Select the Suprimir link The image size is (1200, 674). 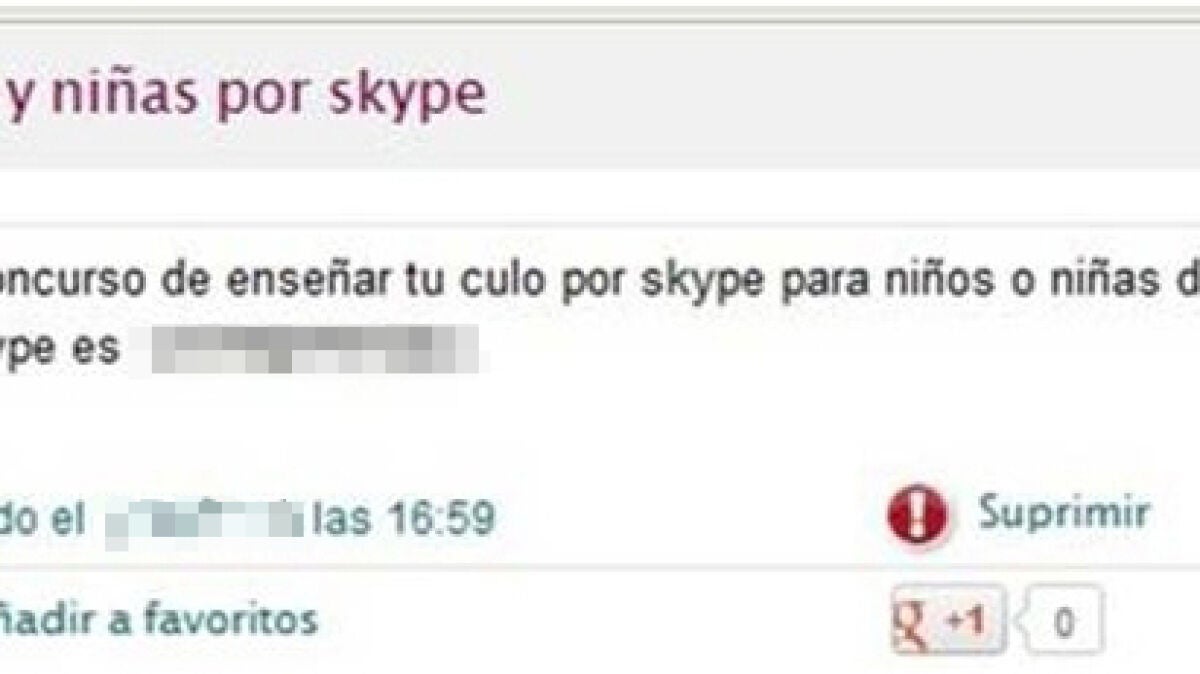pos(1062,514)
